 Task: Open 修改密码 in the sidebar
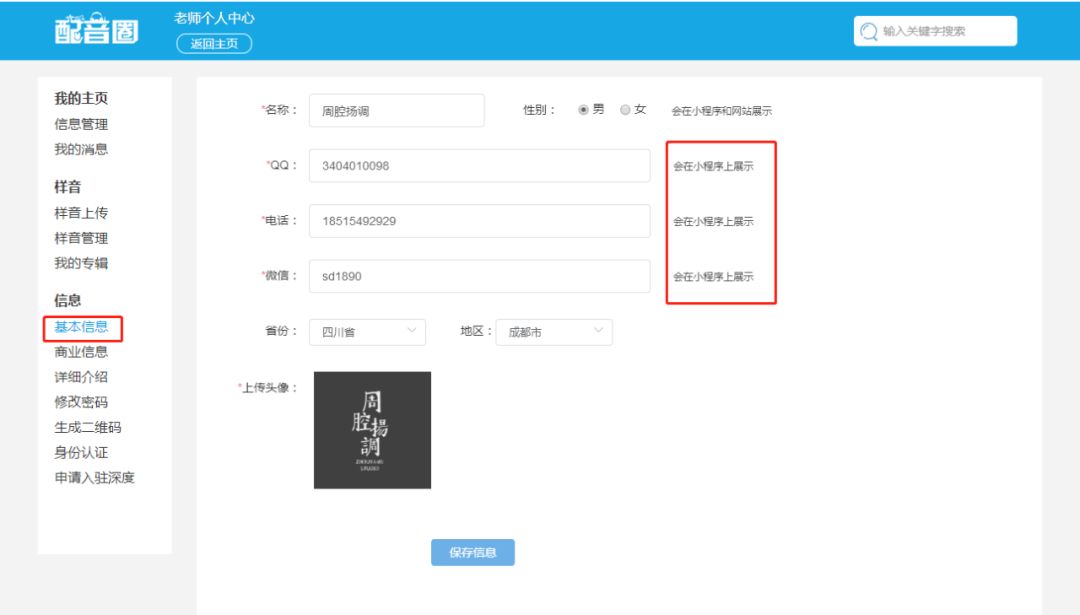(x=81, y=402)
